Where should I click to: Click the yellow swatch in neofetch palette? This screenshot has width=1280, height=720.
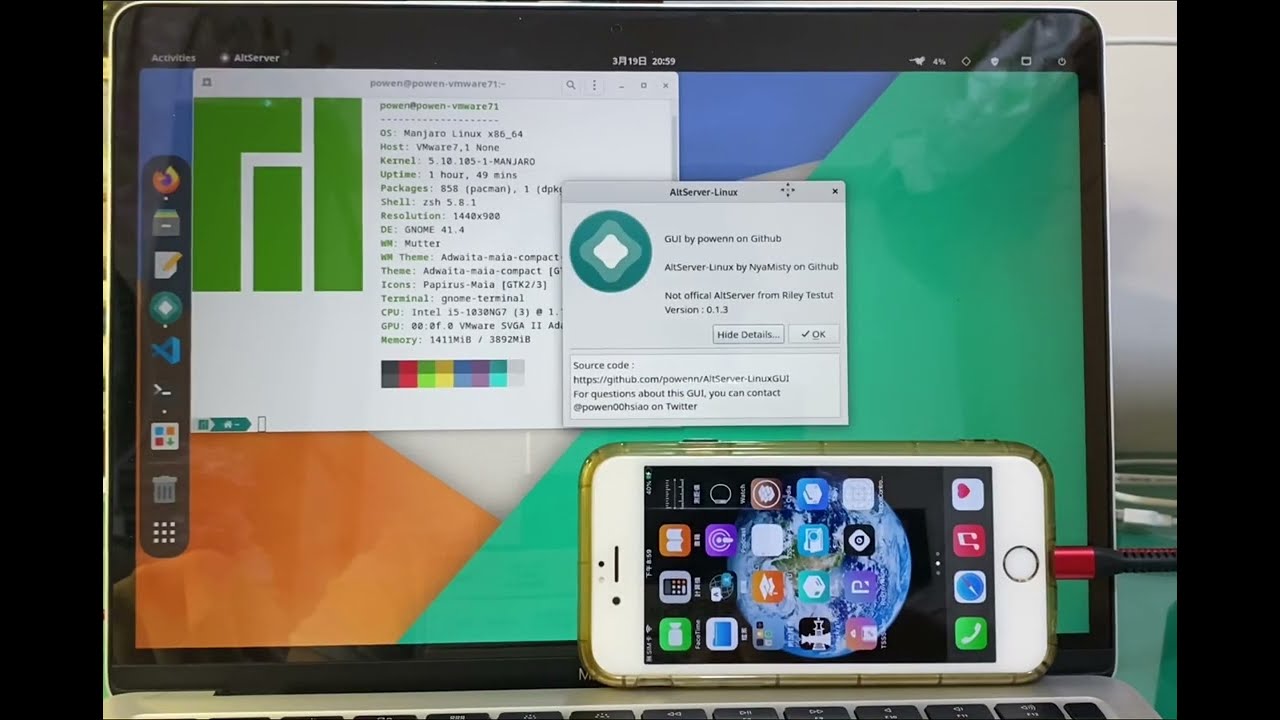(x=444, y=375)
